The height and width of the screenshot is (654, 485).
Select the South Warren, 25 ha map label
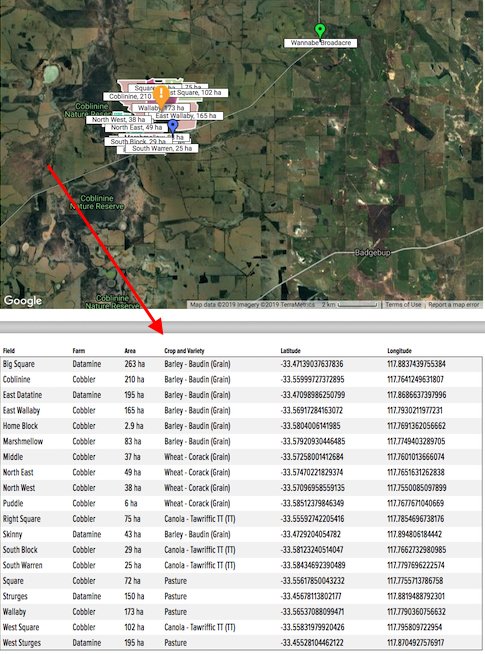(x=162, y=148)
